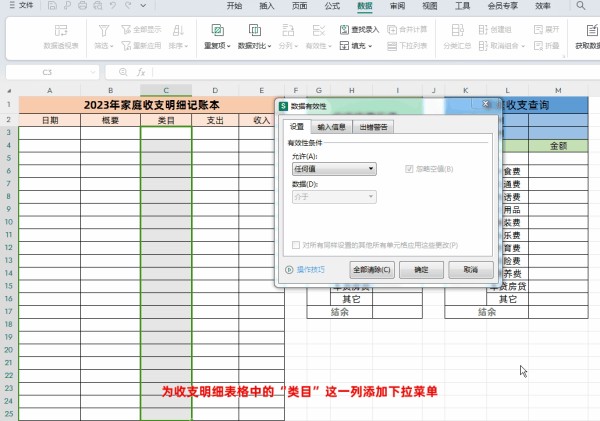Click the 全部清除 button
This screenshot has height=421, width=600.
[372, 270]
